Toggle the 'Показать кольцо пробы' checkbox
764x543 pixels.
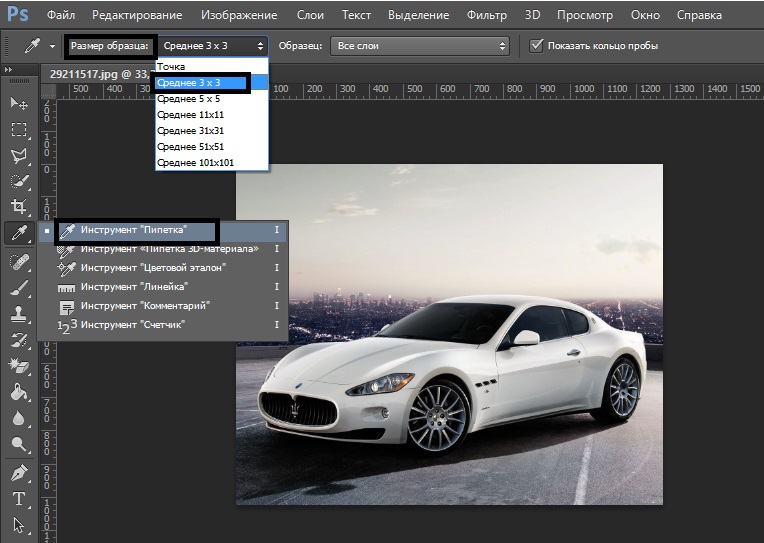pos(537,45)
